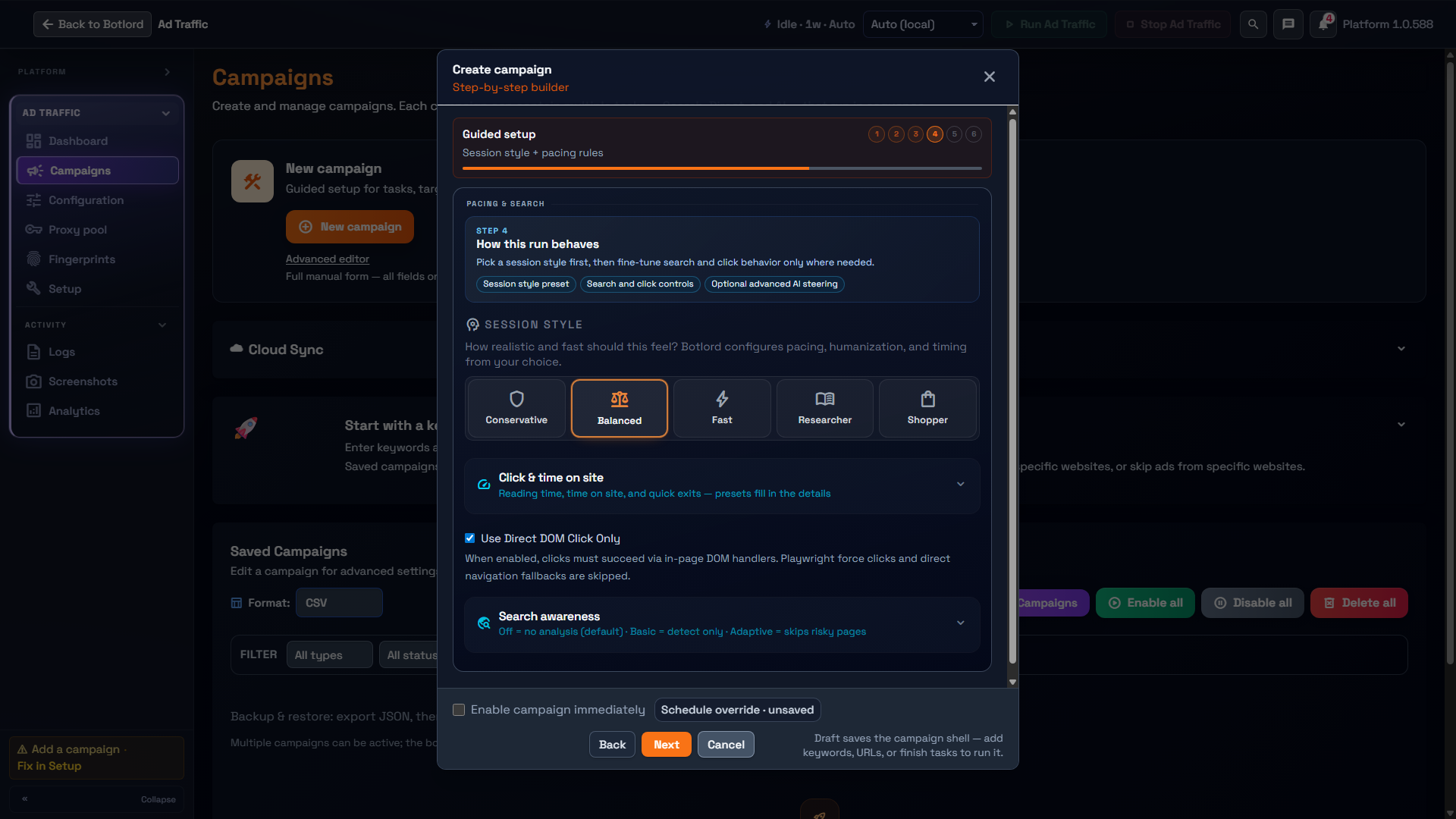
Task: Expand the PLATFORM sidebar section
Action: pos(168,72)
